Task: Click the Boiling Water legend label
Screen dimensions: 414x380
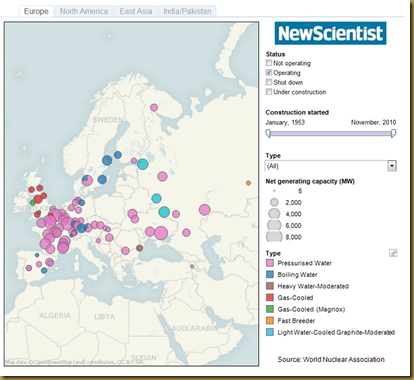Action: 297,275
